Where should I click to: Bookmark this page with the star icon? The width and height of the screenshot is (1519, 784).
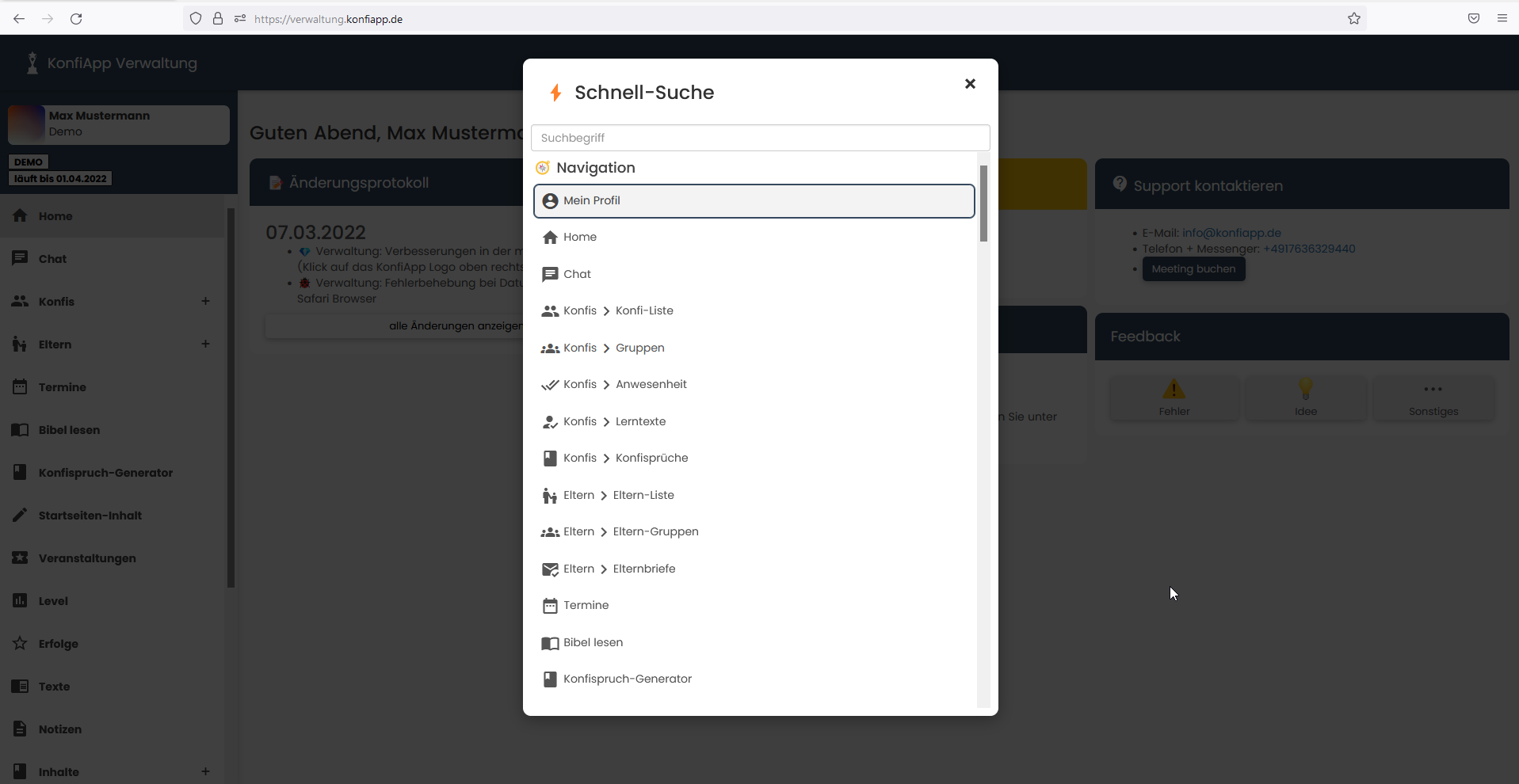click(1354, 19)
